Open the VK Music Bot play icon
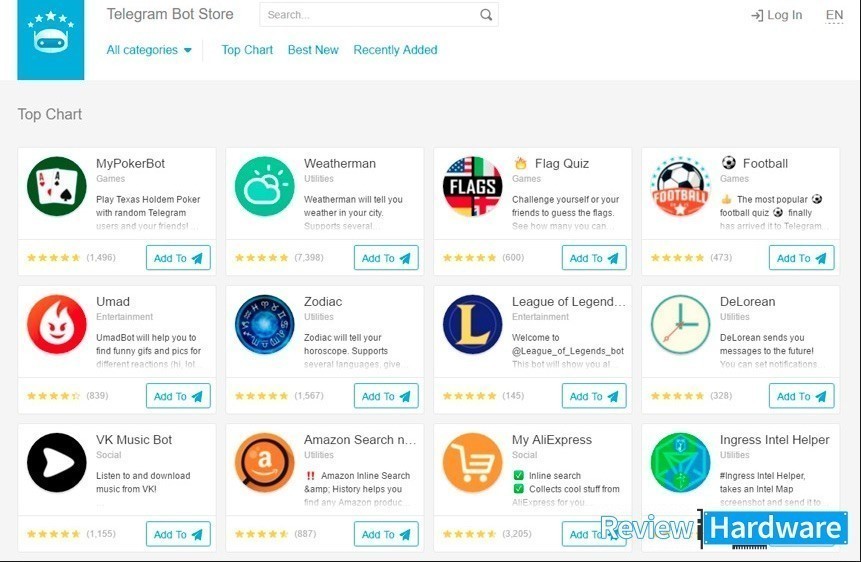Viewport: 861px width, 562px height. pyautogui.click(x=57, y=463)
